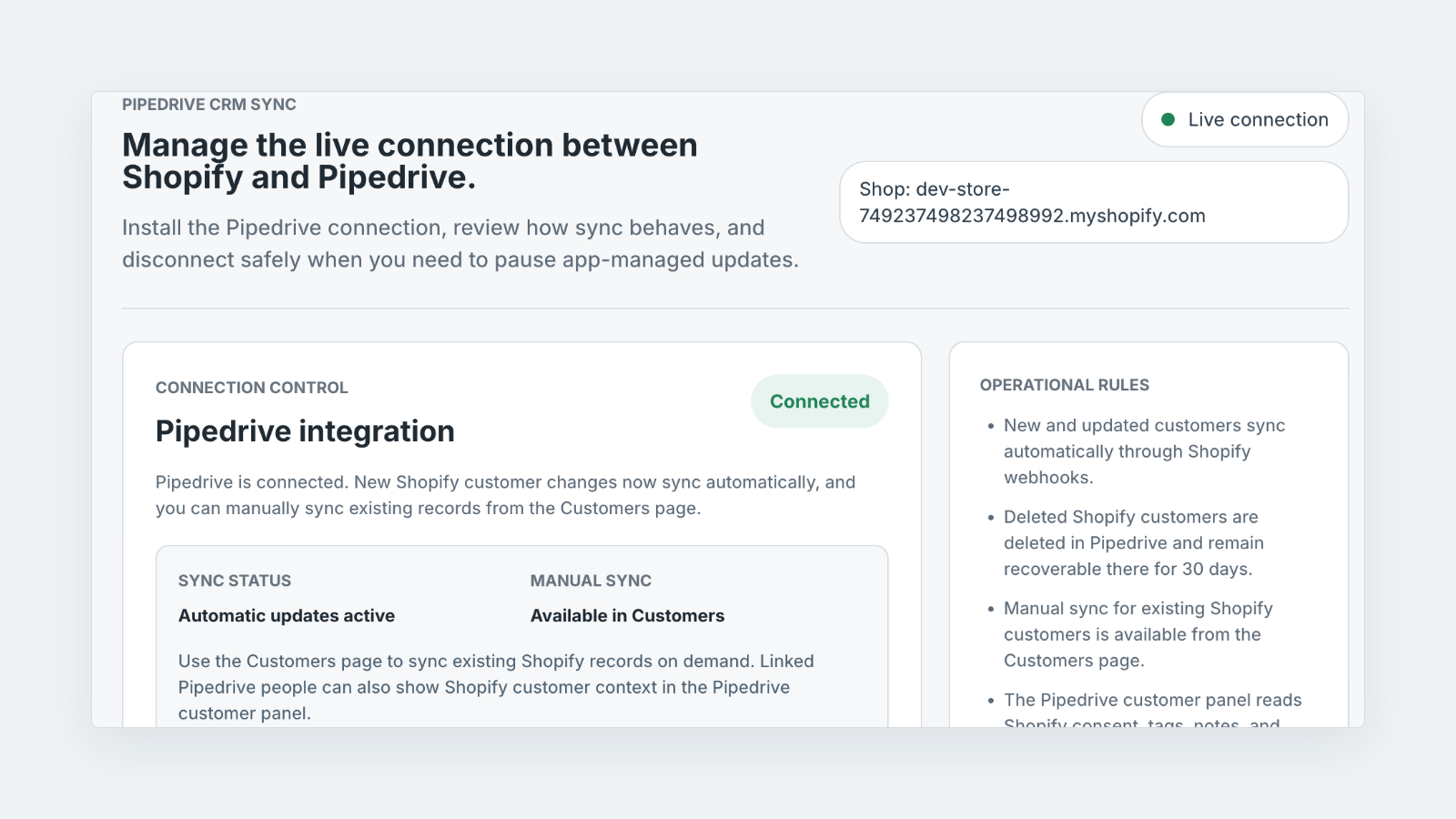
Task: Click the Pipedrive is connected paragraph
Action: (x=506, y=495)
